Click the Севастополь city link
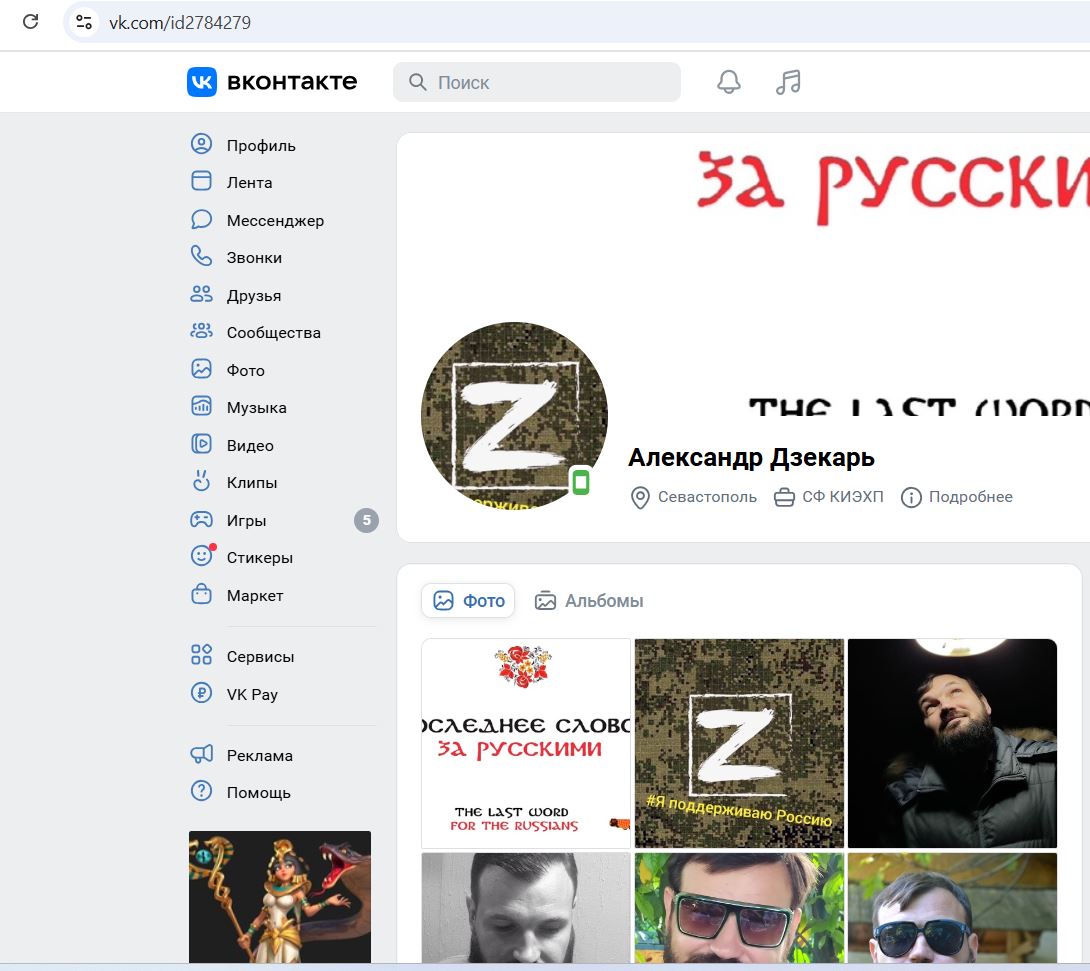The width and height of the screenshot is (1090, 971). [707, 497]
